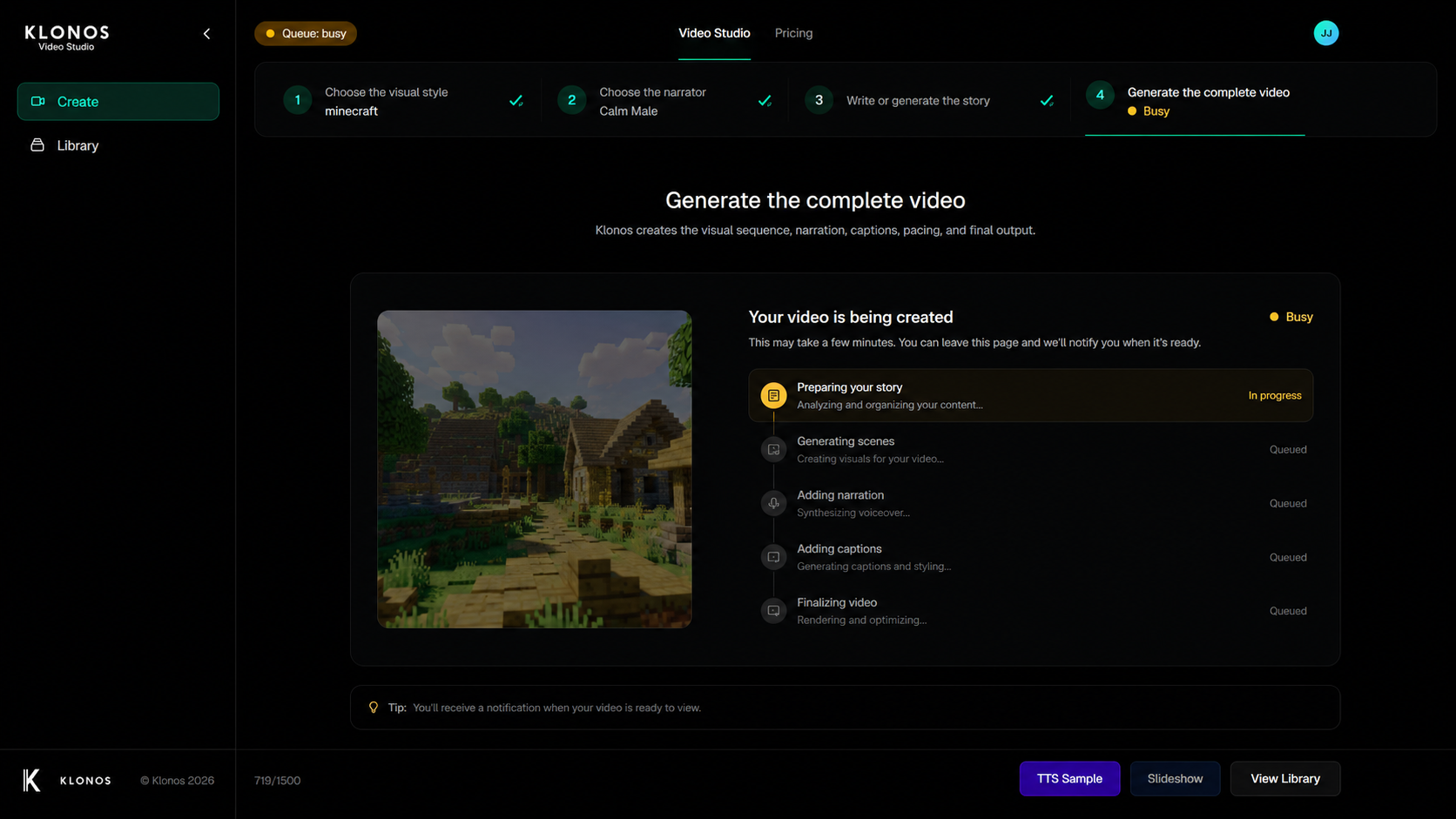Open the Library icon in sidebar

[37, 145]
